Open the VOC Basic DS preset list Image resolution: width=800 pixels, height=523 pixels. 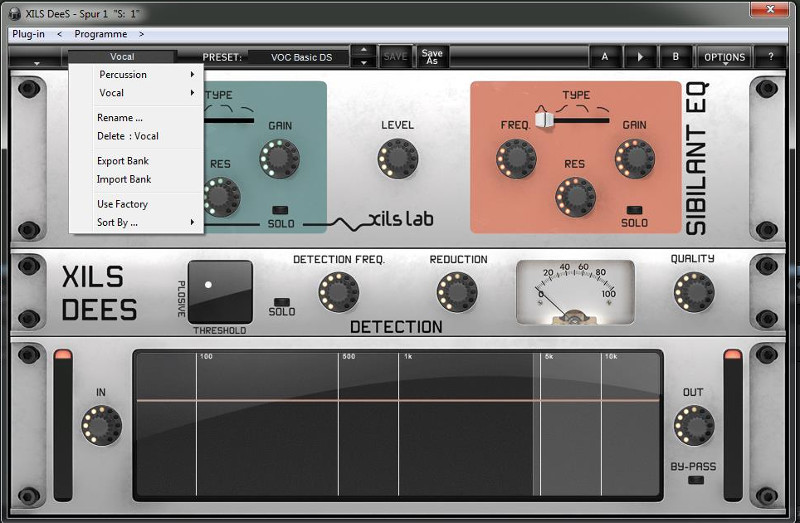pos(301,57)
